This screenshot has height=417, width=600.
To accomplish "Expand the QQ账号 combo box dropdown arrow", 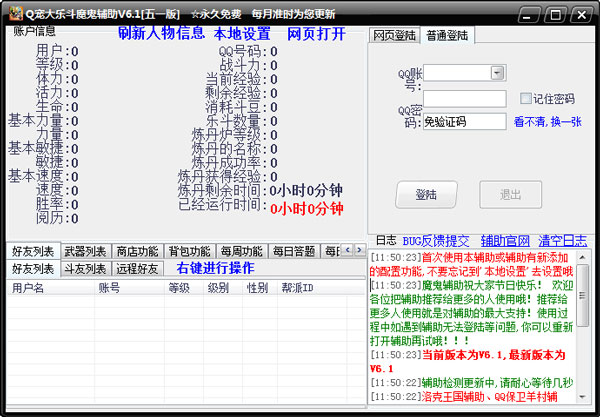I will coord(497,73).
